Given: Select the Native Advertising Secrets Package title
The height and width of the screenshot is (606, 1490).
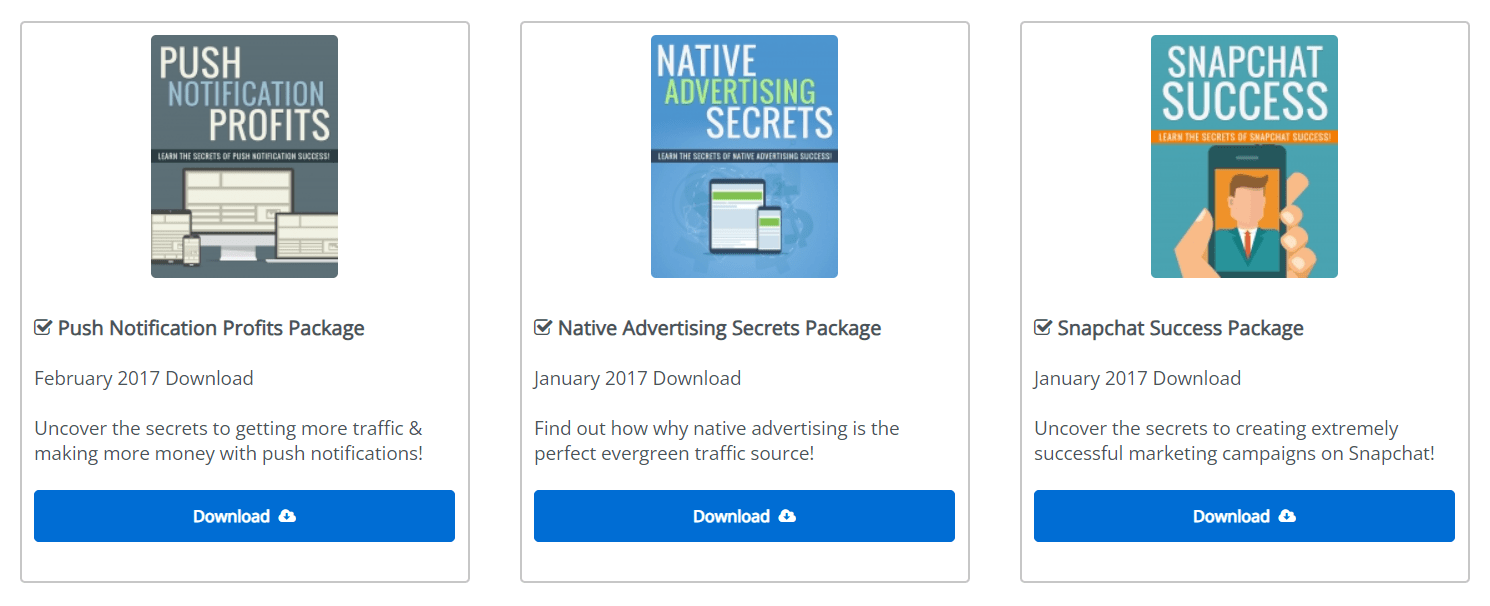Looking at the screenshot, I should [x=719, y=328].
